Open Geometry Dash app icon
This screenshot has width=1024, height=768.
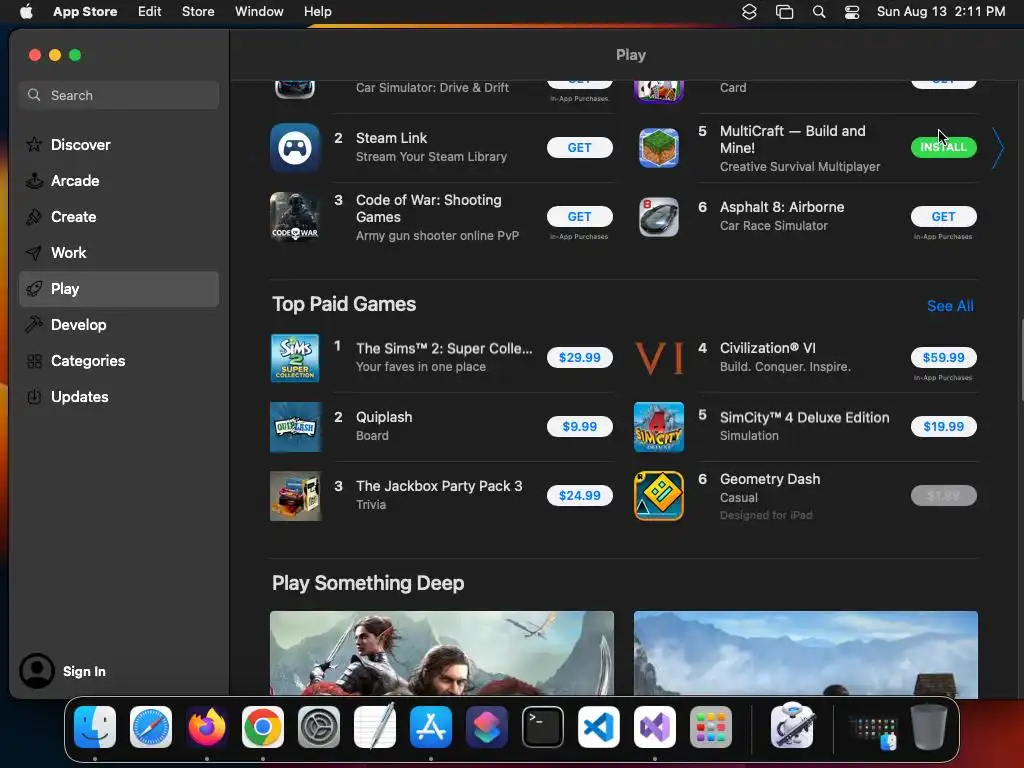pyautogui.click(x=658, y=496)
